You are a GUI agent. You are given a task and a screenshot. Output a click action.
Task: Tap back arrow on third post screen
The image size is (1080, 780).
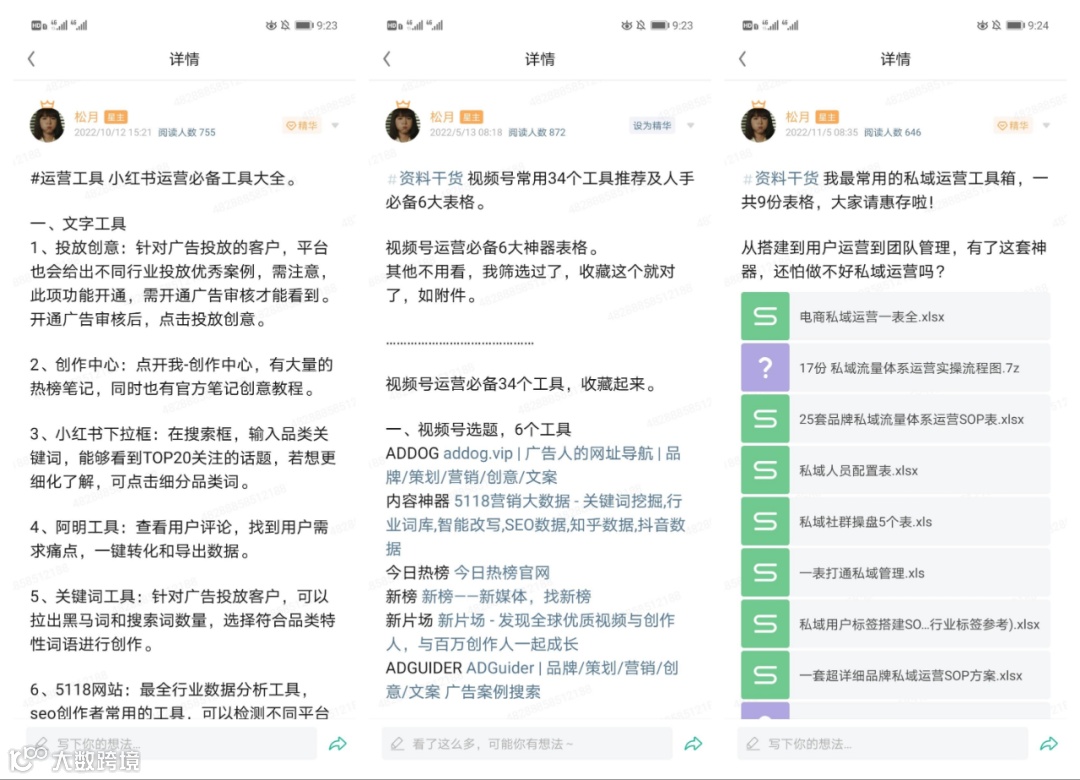point(742,59)
